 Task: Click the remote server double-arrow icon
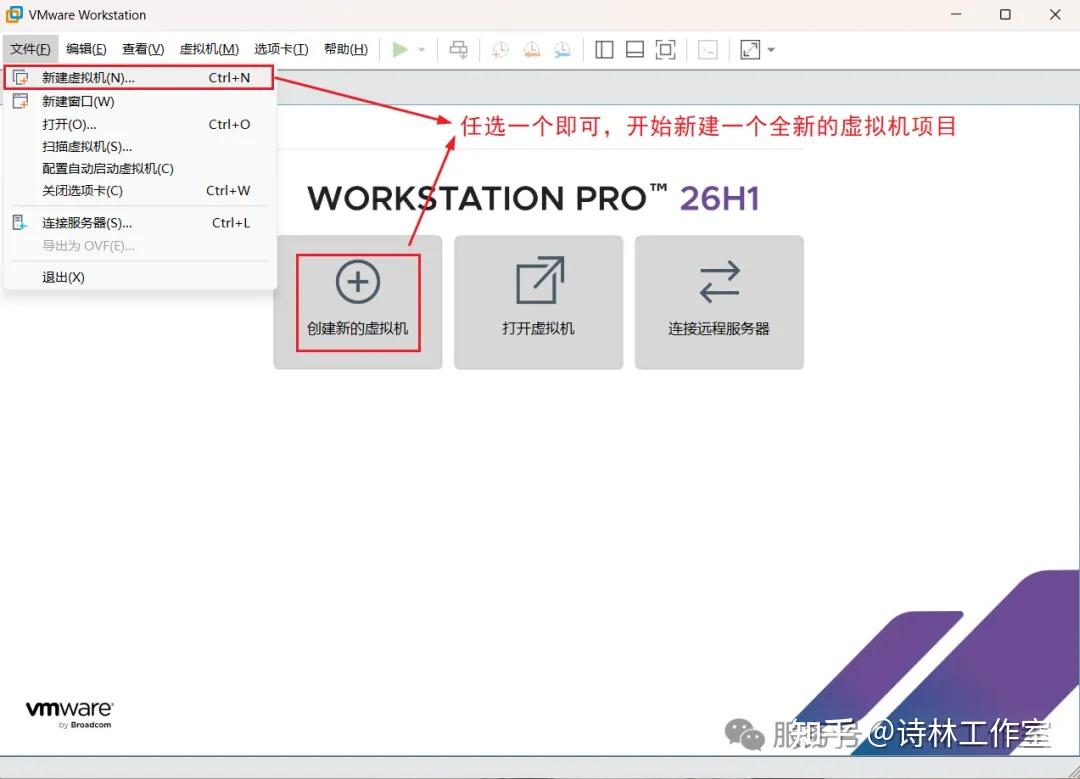720,282
